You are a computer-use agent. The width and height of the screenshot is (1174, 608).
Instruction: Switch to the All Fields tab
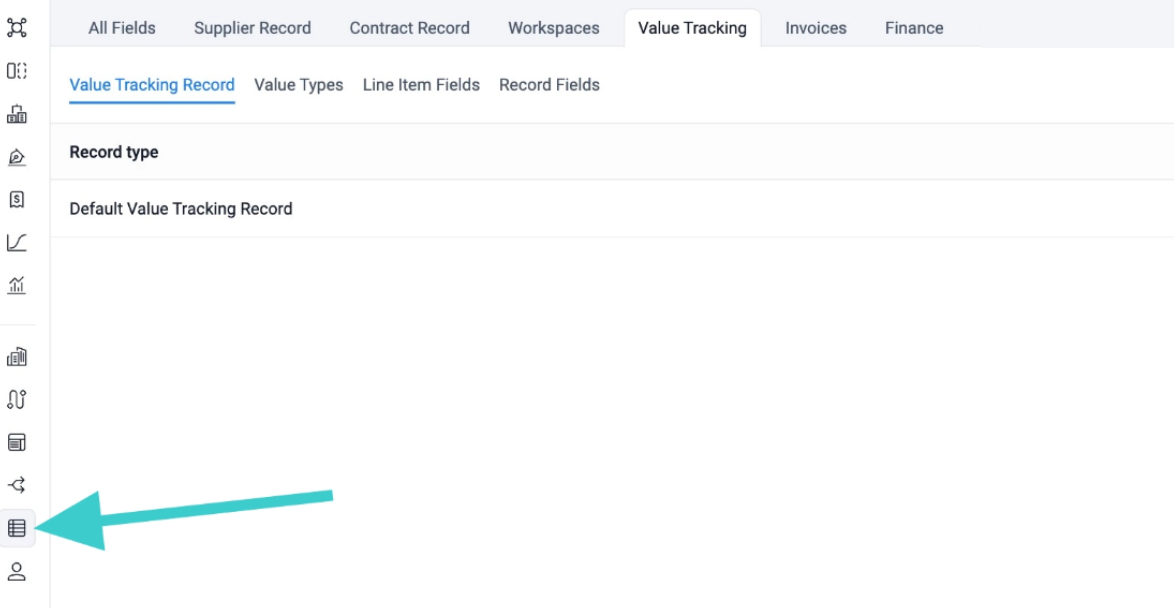[122, 28]
